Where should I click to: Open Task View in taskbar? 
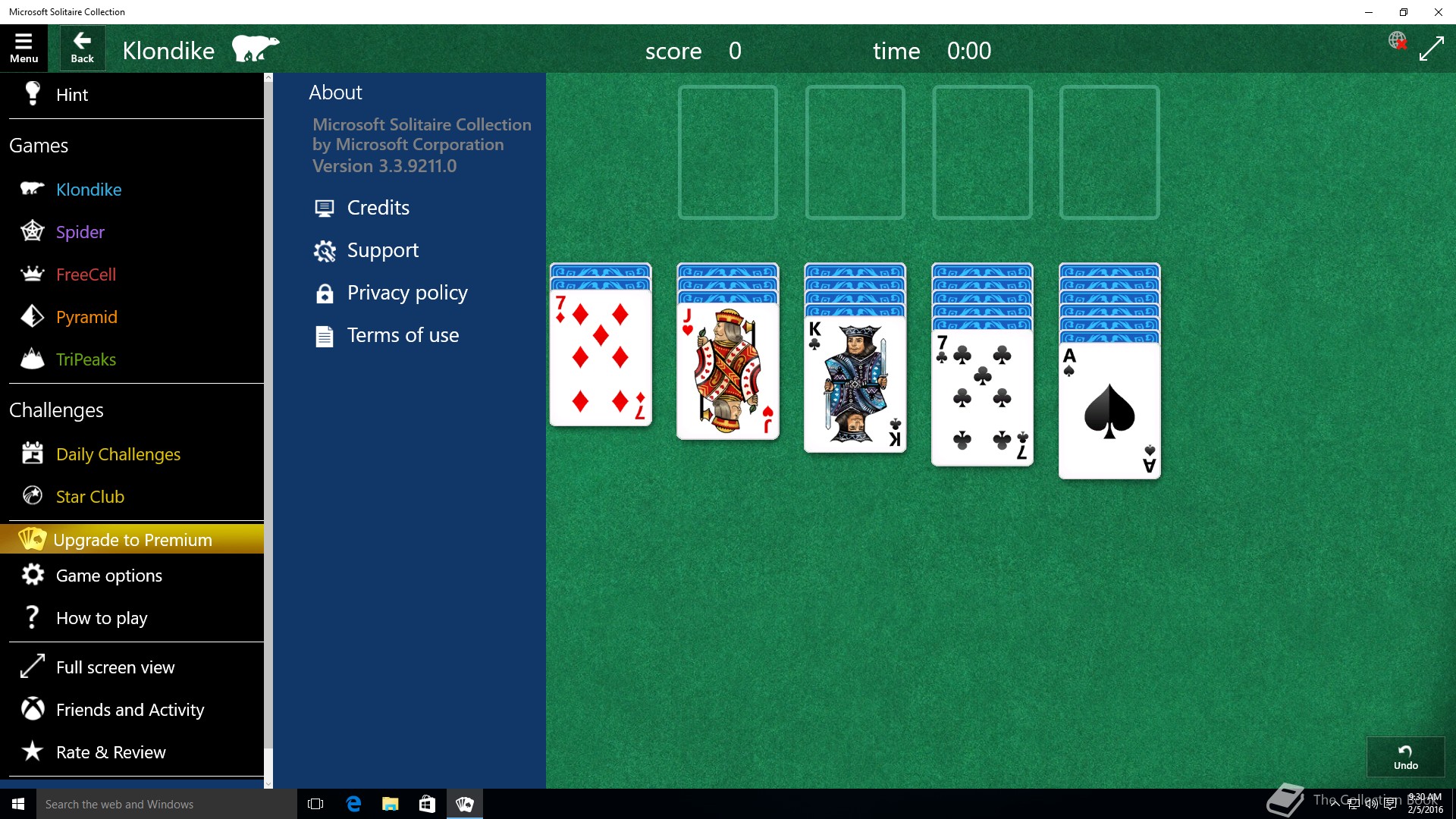point(315,804)
